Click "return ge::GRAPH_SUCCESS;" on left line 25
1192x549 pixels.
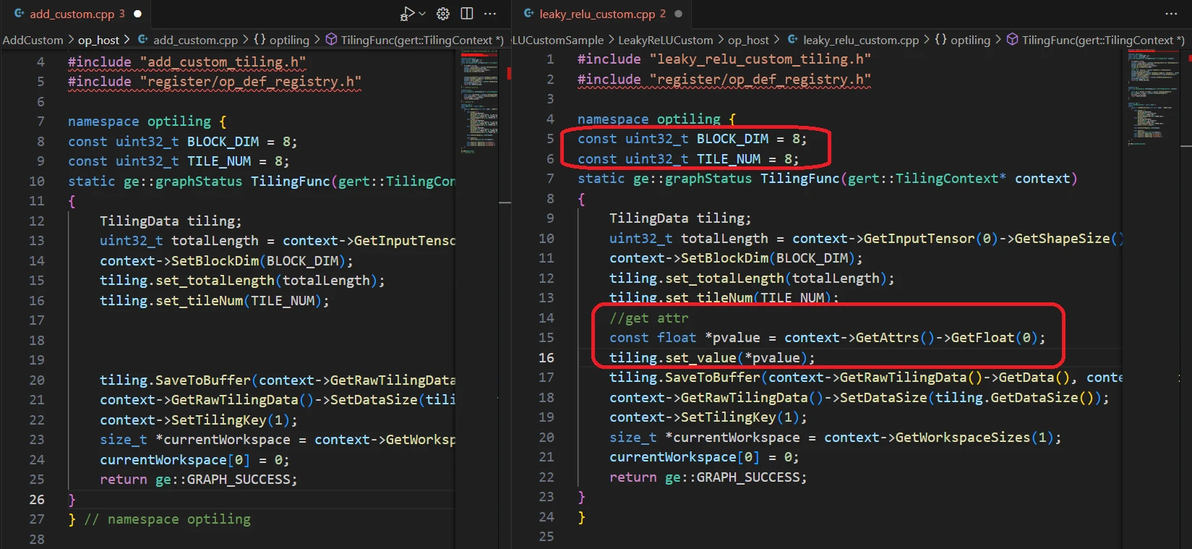click(x=198, y=480)
